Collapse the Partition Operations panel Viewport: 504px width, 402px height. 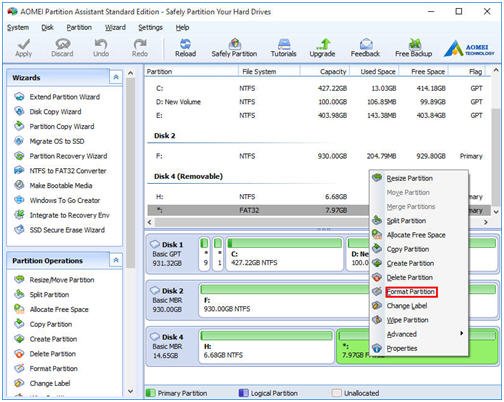pyautogui.click(x=116, y=260)
